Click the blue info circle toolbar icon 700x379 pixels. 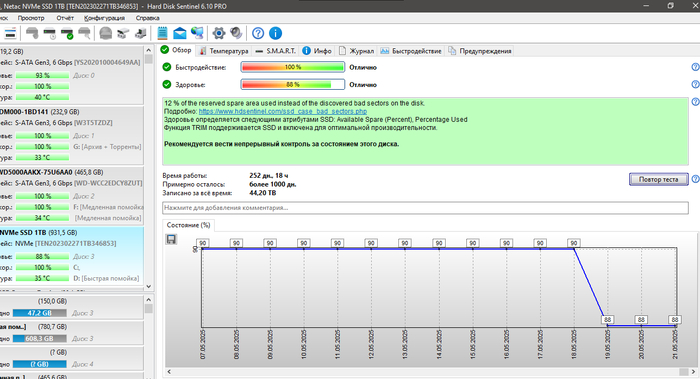click(275, 33)
